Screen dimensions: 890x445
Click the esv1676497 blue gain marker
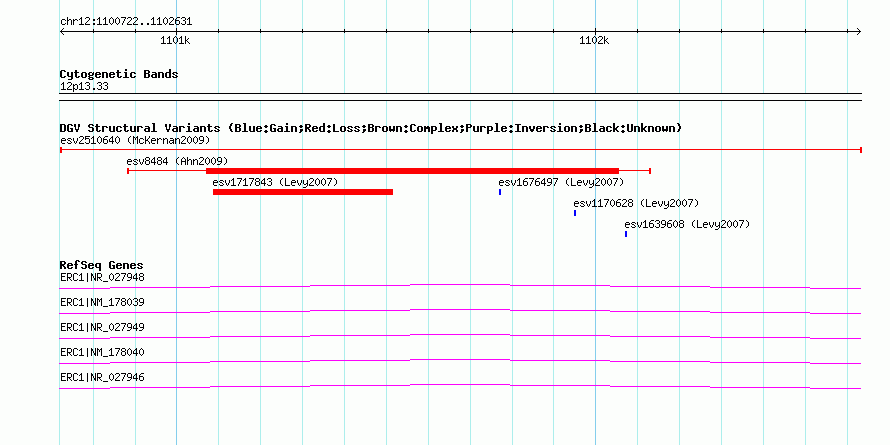coord(500,192)
